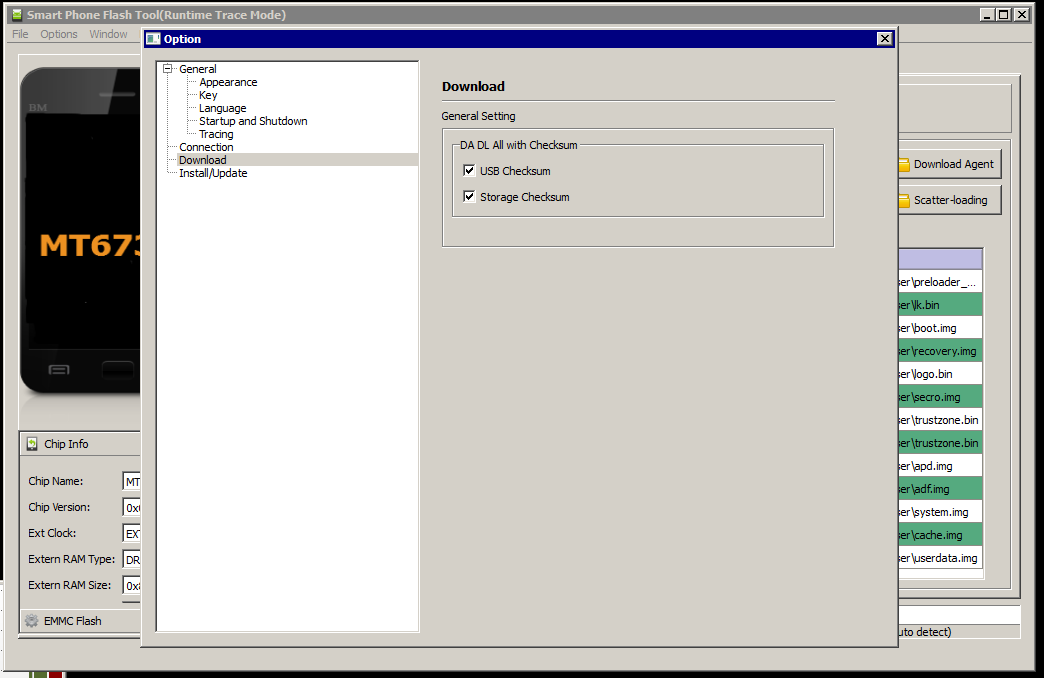1044x678 pixels.
Task: Click the Scatter-loading folder icon
Action: click(904, 200)
